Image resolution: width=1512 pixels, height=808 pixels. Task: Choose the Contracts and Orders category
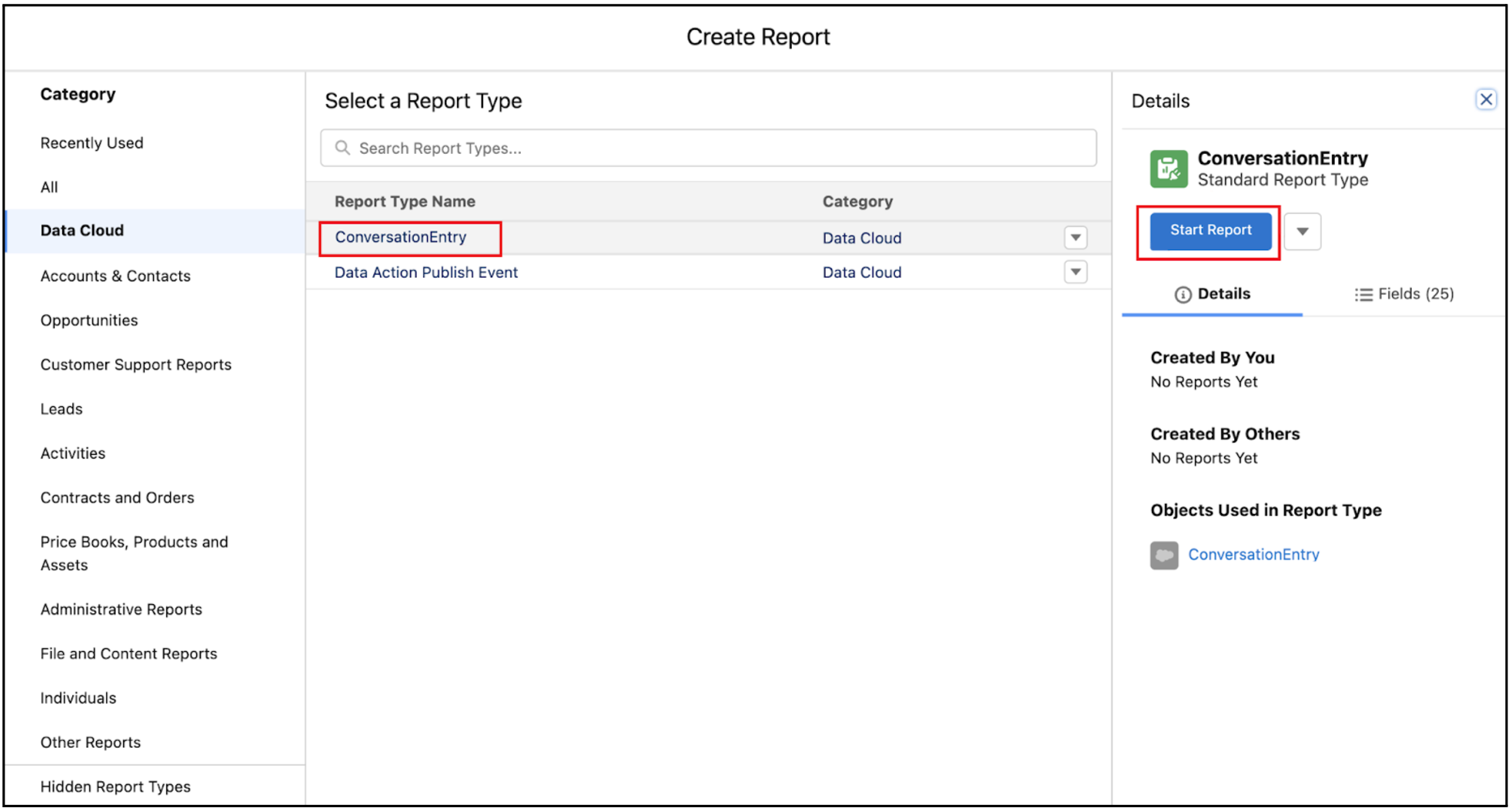pyautogui.click(x=117, y=498)
